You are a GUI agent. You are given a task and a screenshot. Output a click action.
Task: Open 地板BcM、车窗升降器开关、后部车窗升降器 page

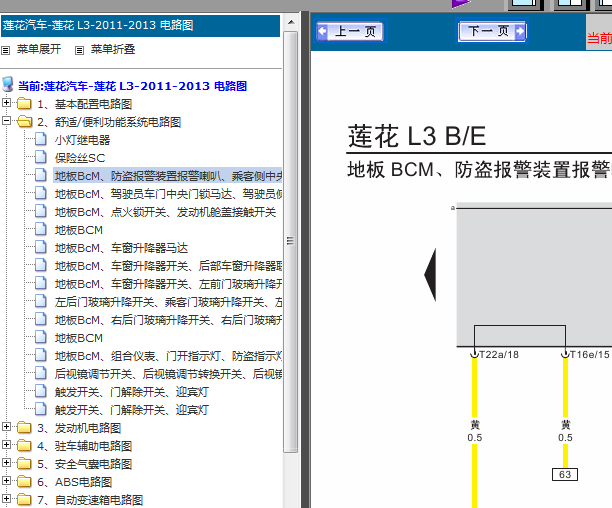pos(168,266)
